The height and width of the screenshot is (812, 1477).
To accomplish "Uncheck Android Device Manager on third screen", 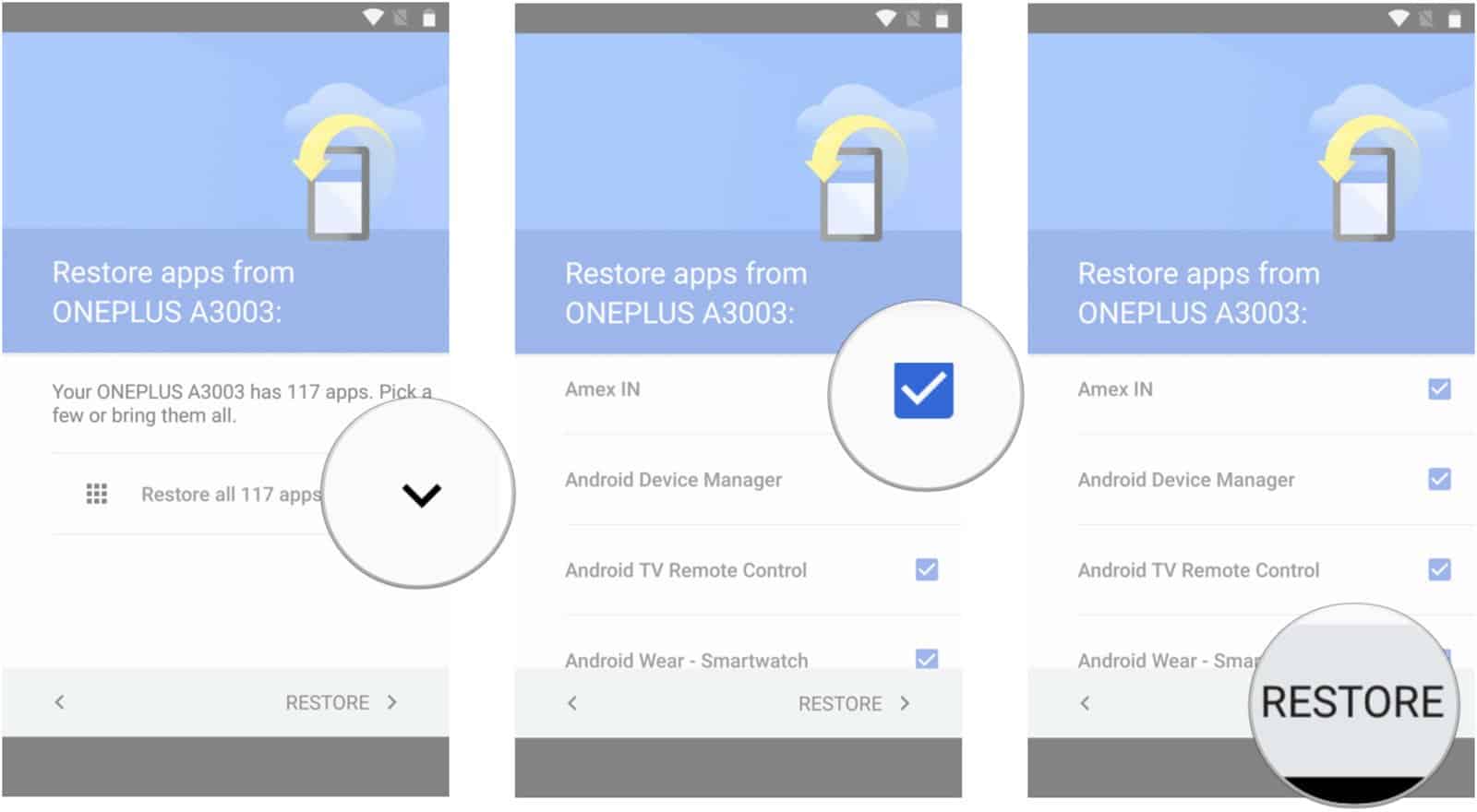I will click(1439, 479).
